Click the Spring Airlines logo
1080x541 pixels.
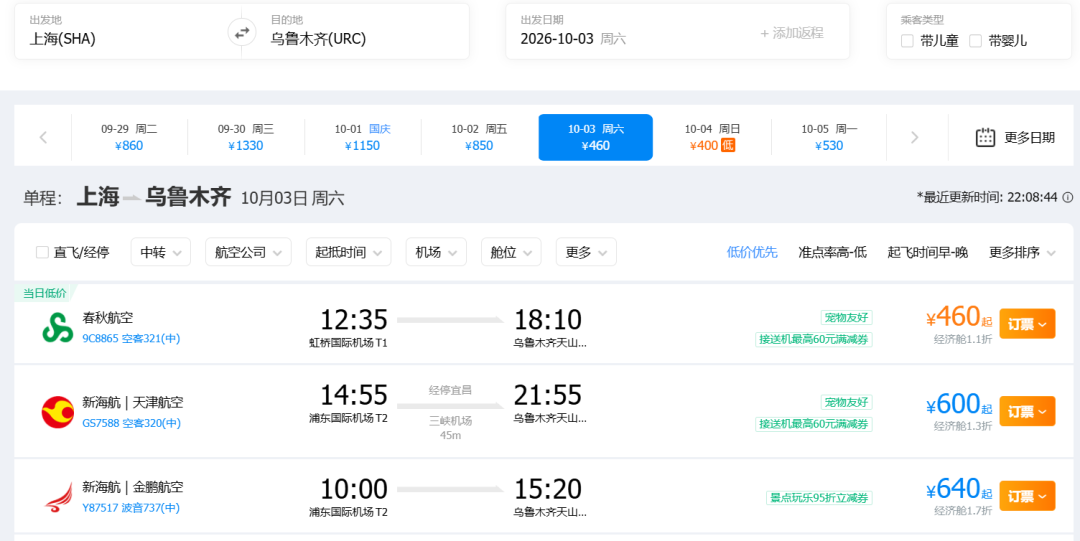(58, 327)
